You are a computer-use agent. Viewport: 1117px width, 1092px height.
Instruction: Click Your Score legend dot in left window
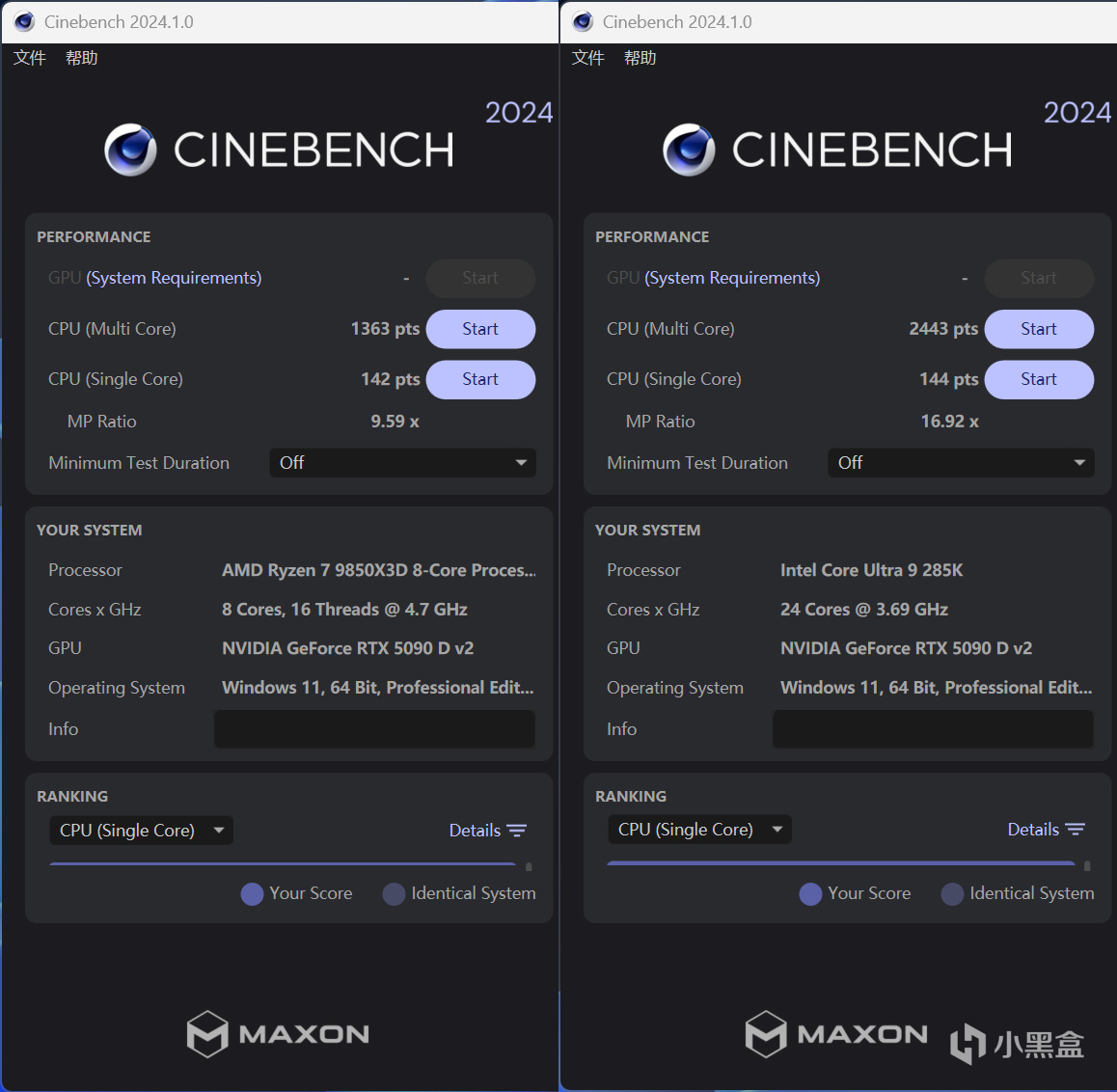[x=252, y=894]
